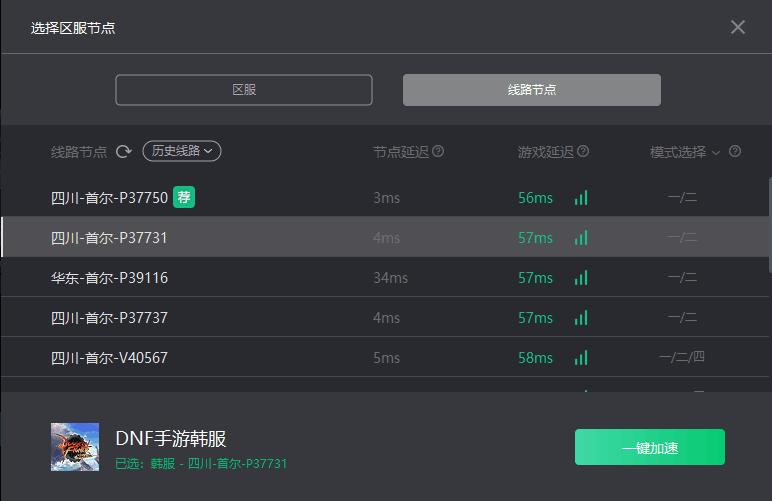Switch to the 区服 tab
This screenshot has height=501, width=772.
(244, 90)
